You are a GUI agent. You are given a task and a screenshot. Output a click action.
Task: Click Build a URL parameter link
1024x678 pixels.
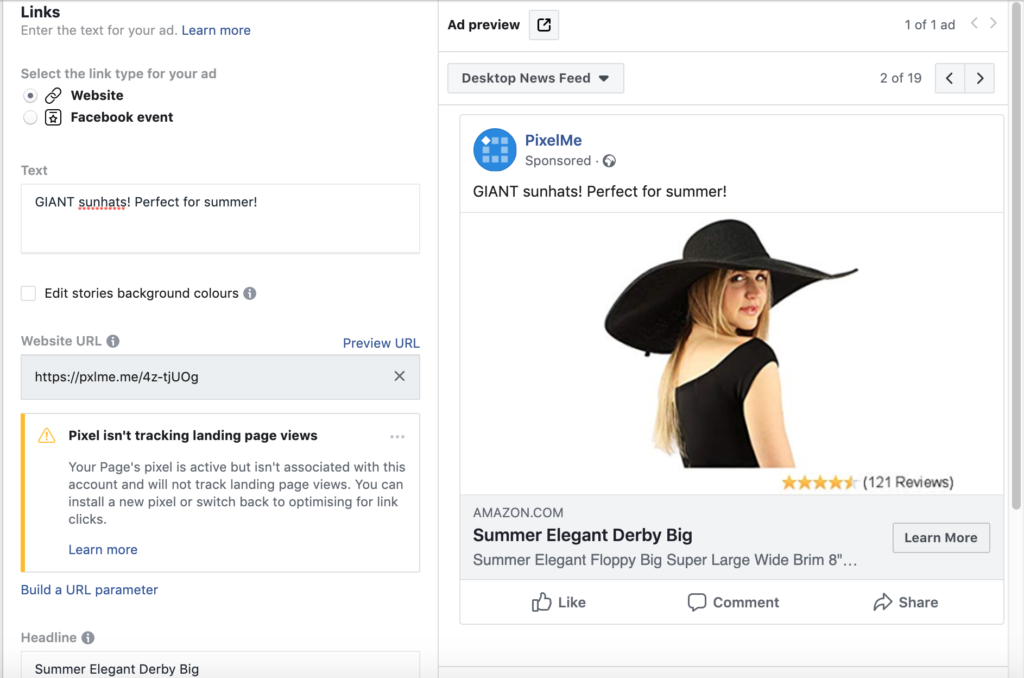click(89, 590)
